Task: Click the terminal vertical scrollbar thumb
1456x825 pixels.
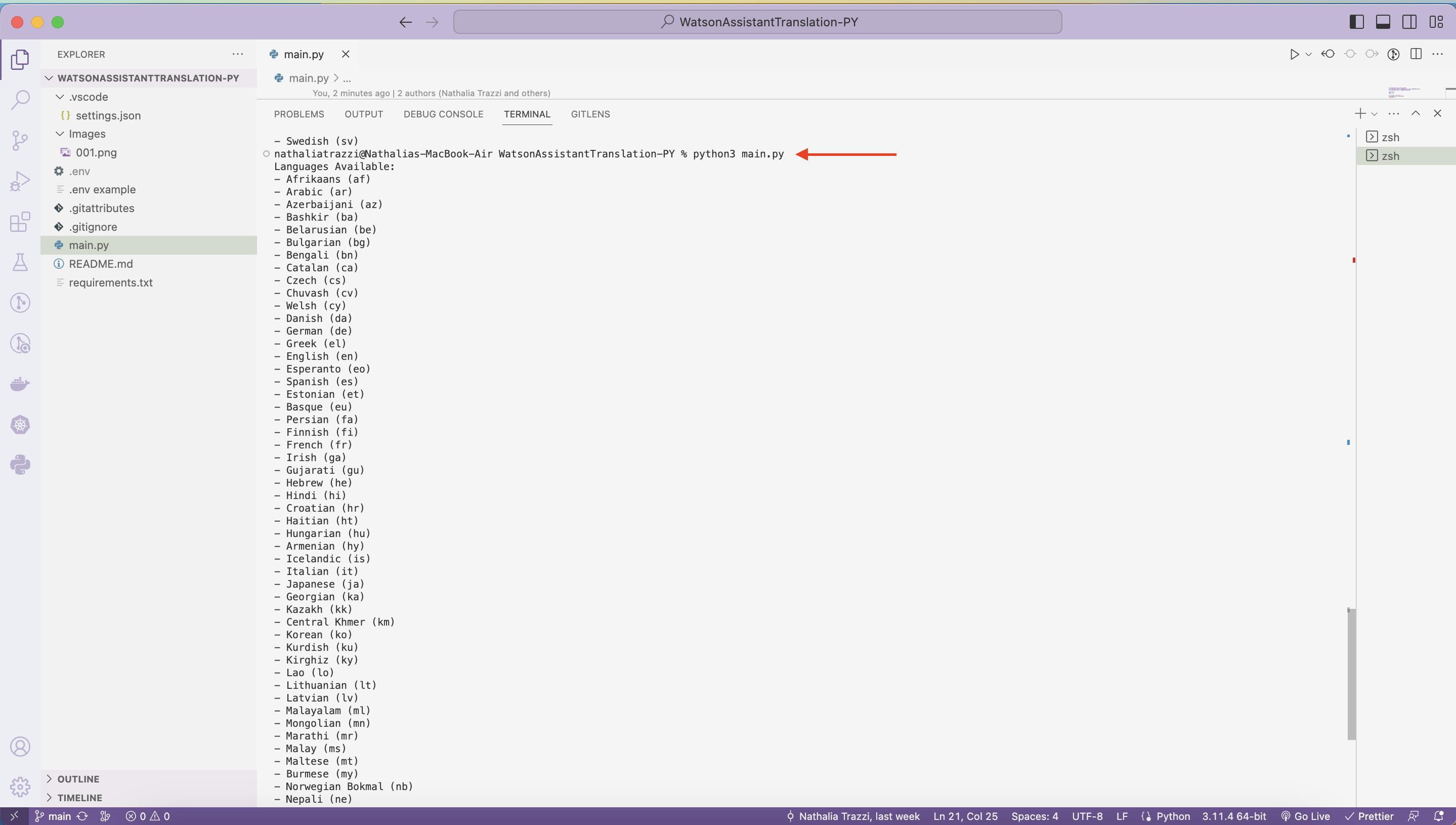Action: (x=1351, y=674)
